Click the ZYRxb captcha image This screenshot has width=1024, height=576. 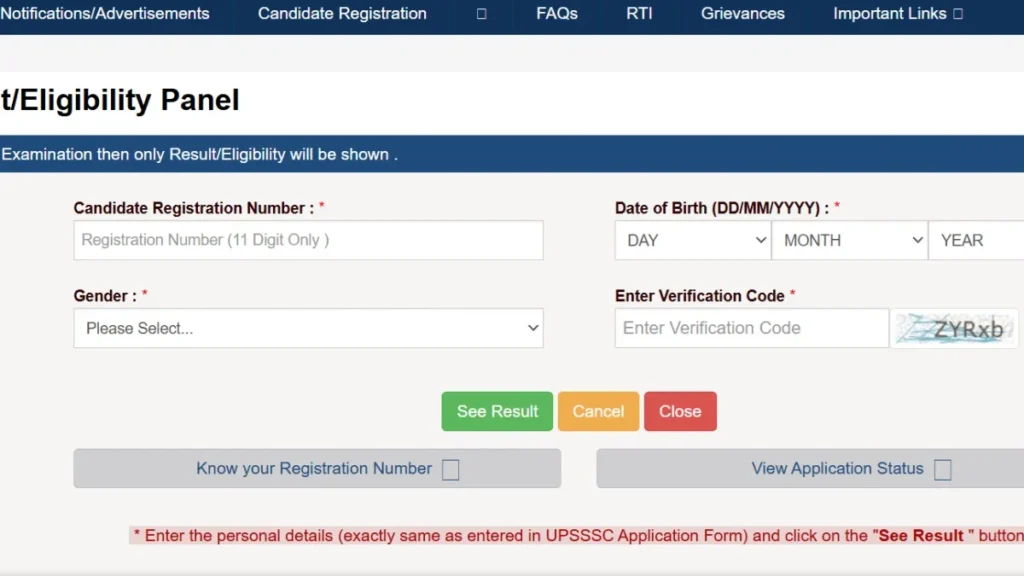954,328
